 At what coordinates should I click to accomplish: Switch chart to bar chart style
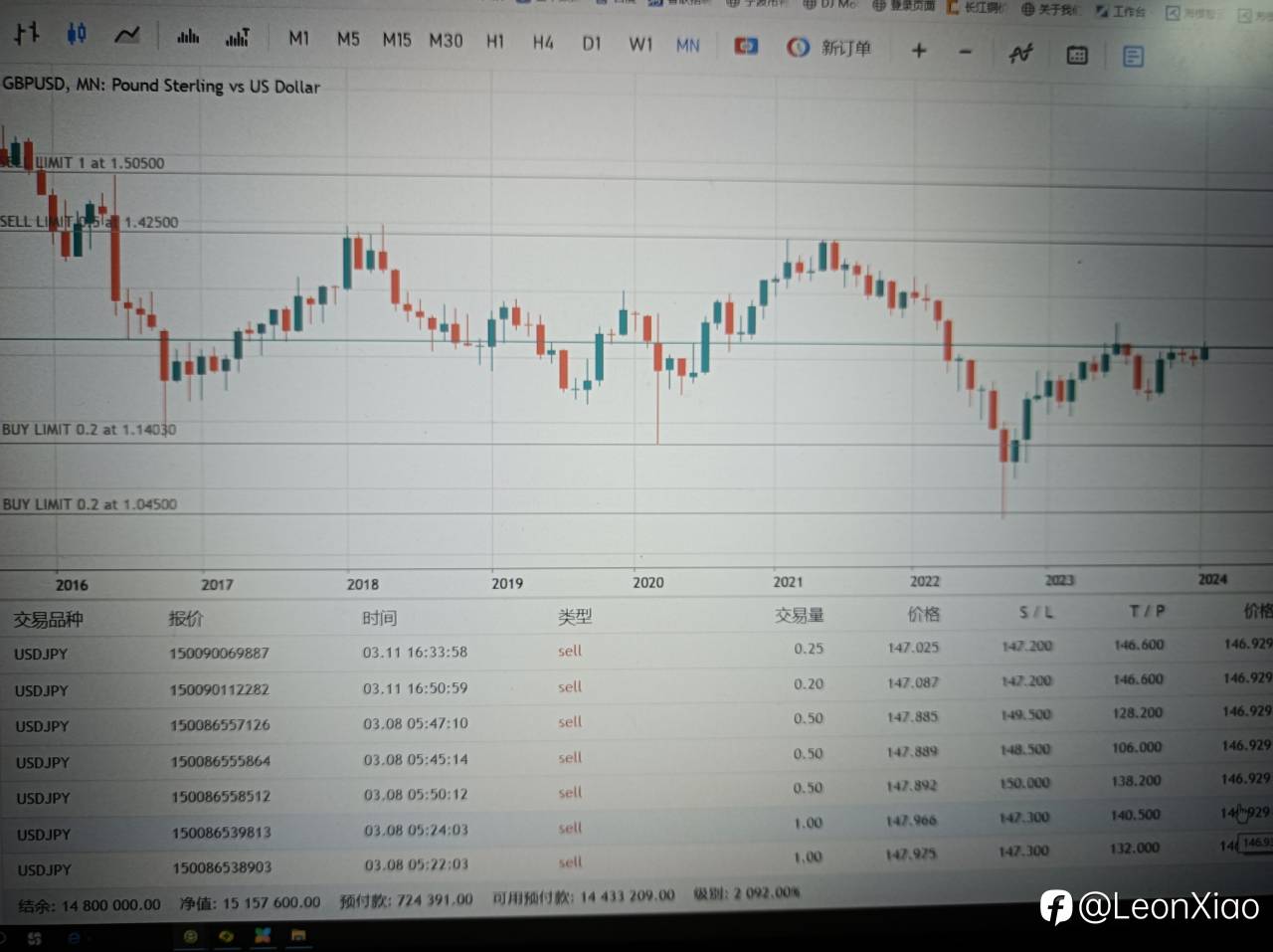click(27, 34)
